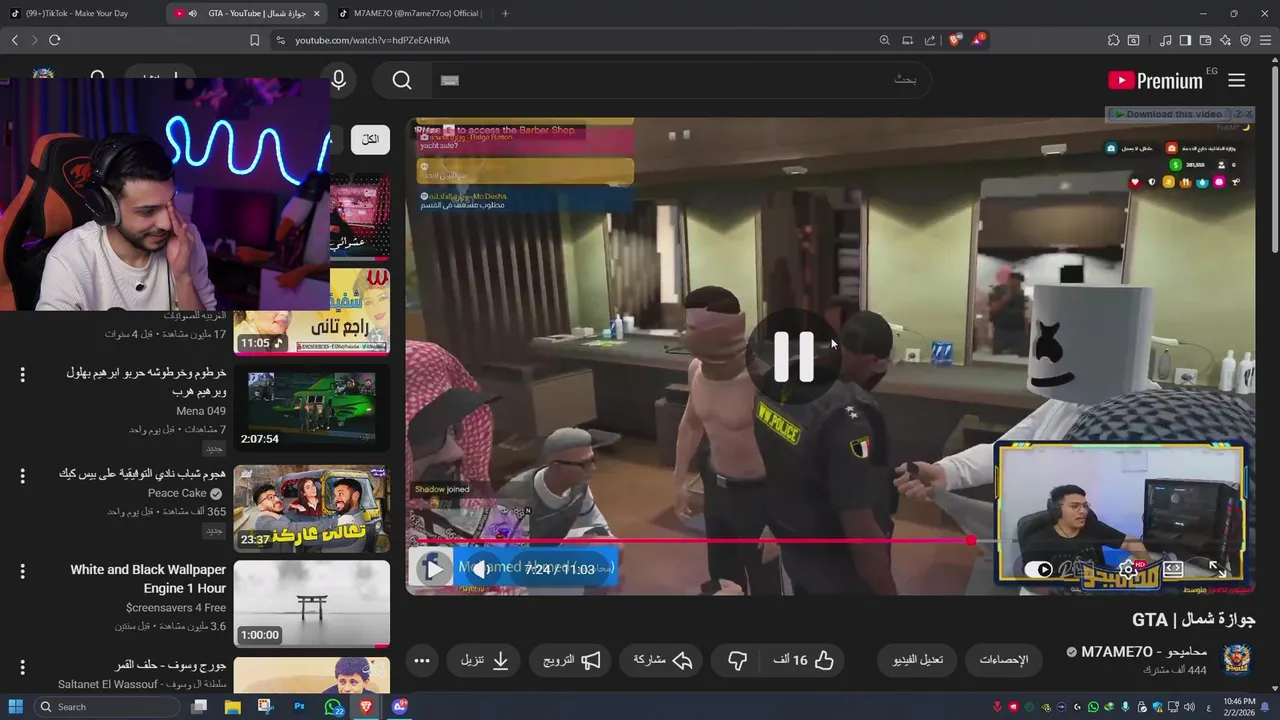The height and width of the screenshot is (720, 1280).
Task: Open Brave Shields lion icon
Action: click(955, 40)
